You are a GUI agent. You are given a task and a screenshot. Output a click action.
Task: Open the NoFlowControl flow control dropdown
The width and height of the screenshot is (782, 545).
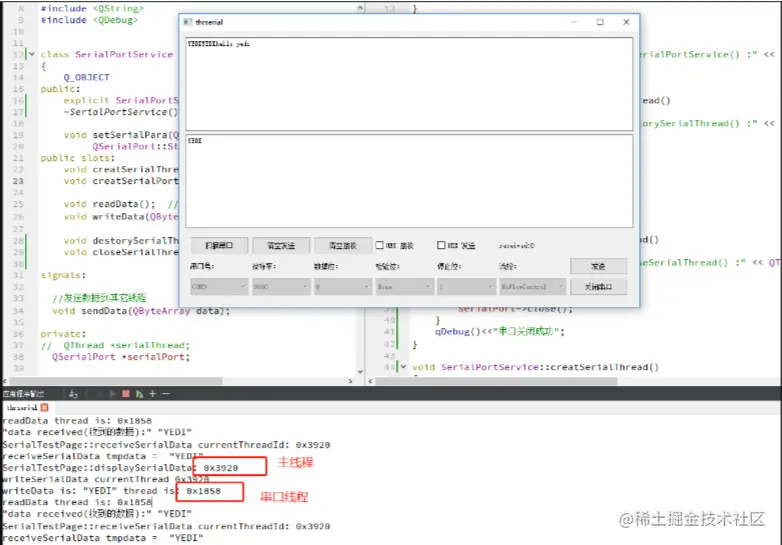pyautogui.click(x=533, y=287)
